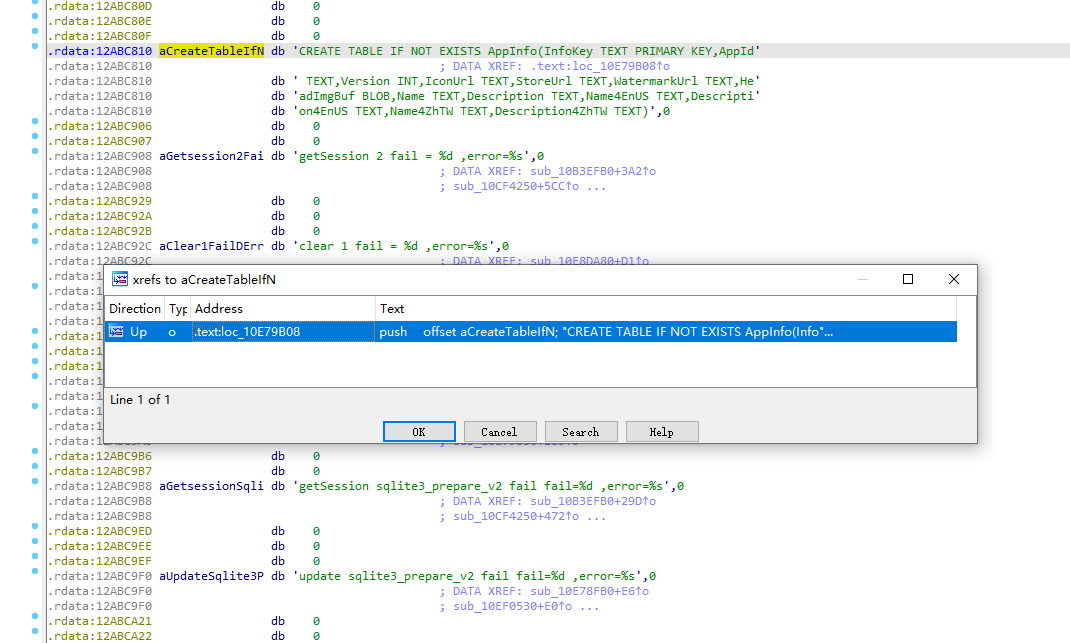Click the Up direction icon in the xref row
The image size is (1070, 643).
(x=120, y=331)
